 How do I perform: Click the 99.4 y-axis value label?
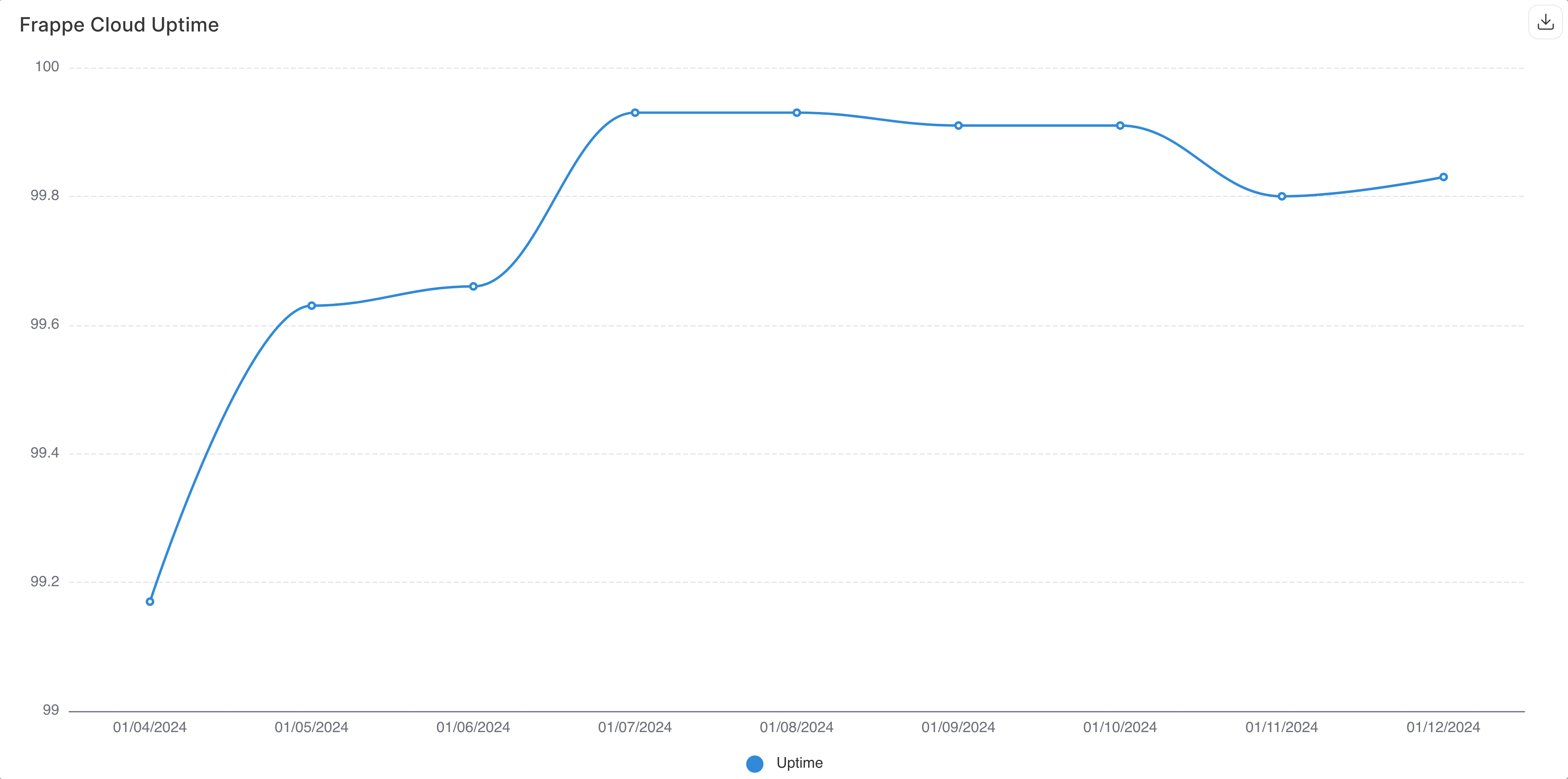point(45,453)
